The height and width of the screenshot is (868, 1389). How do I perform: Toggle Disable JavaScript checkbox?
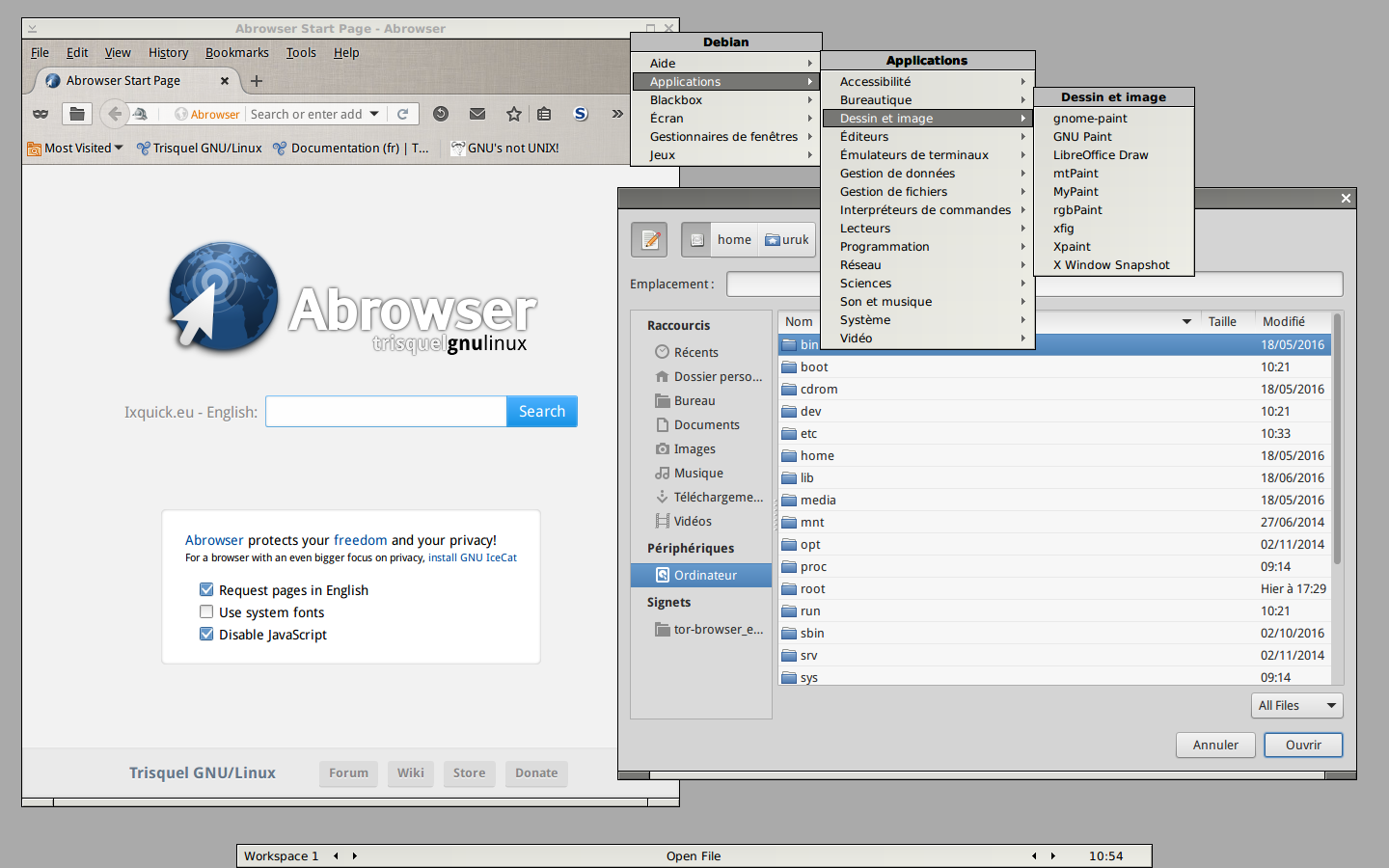click(206, 634)
